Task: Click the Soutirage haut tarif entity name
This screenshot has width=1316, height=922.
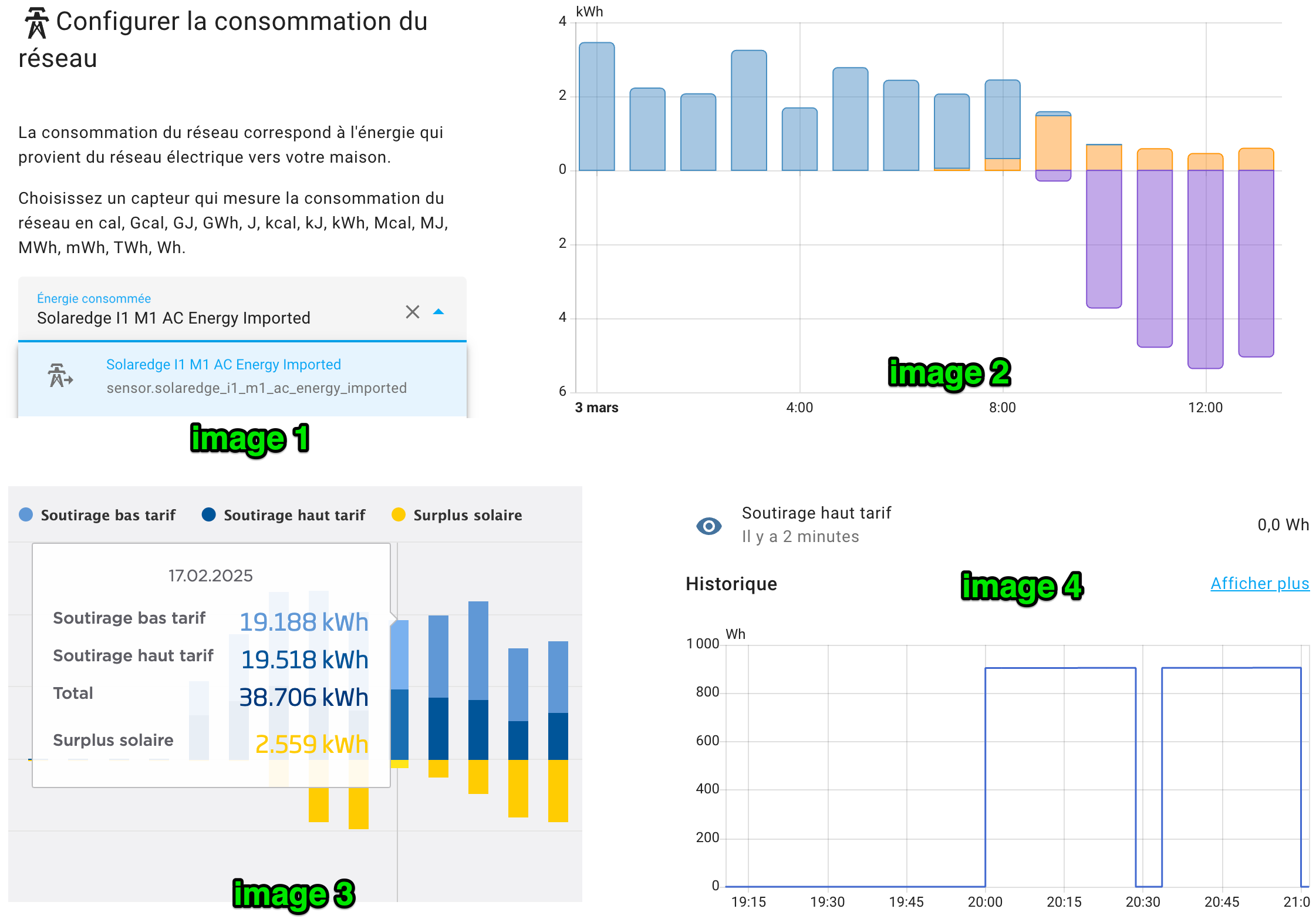Action: pyautogui.click(x=816, y=513)
